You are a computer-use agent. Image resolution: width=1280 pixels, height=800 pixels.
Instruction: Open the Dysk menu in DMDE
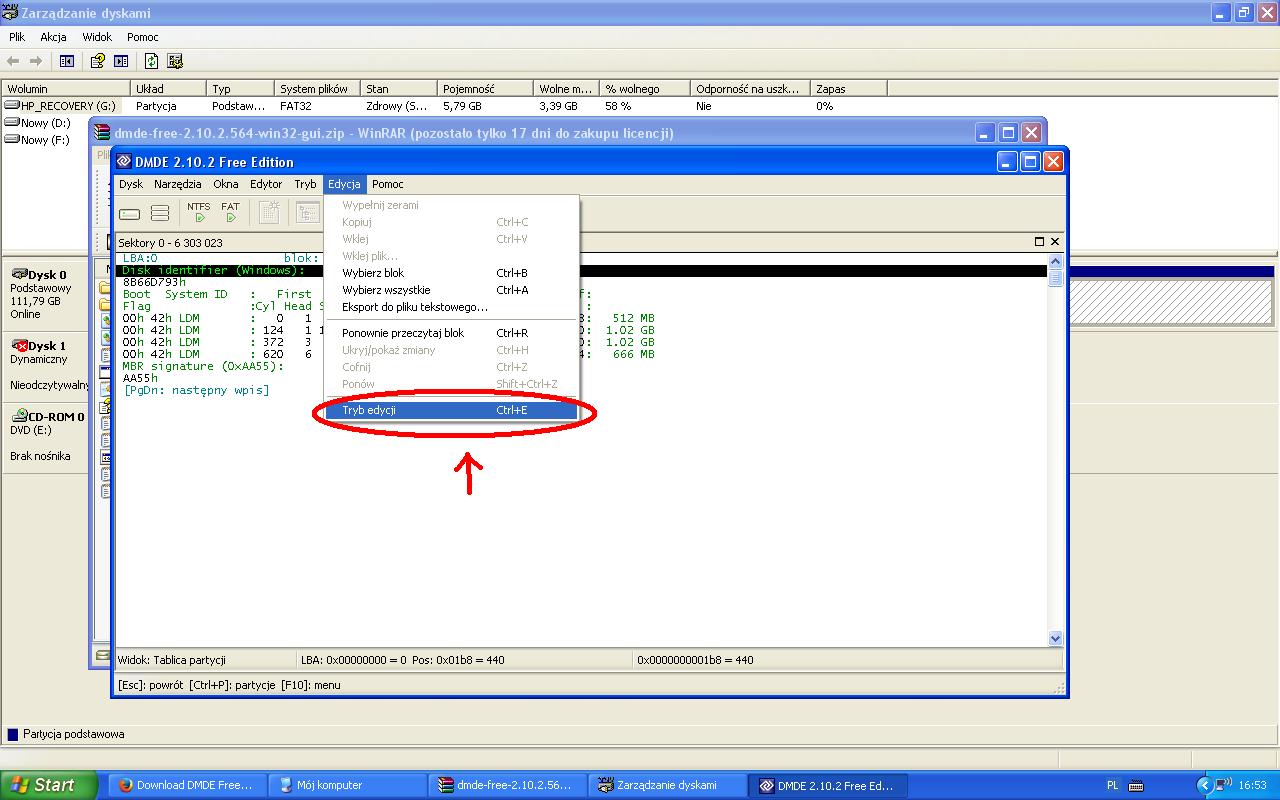pyautogui.click(x=131, y=184)
